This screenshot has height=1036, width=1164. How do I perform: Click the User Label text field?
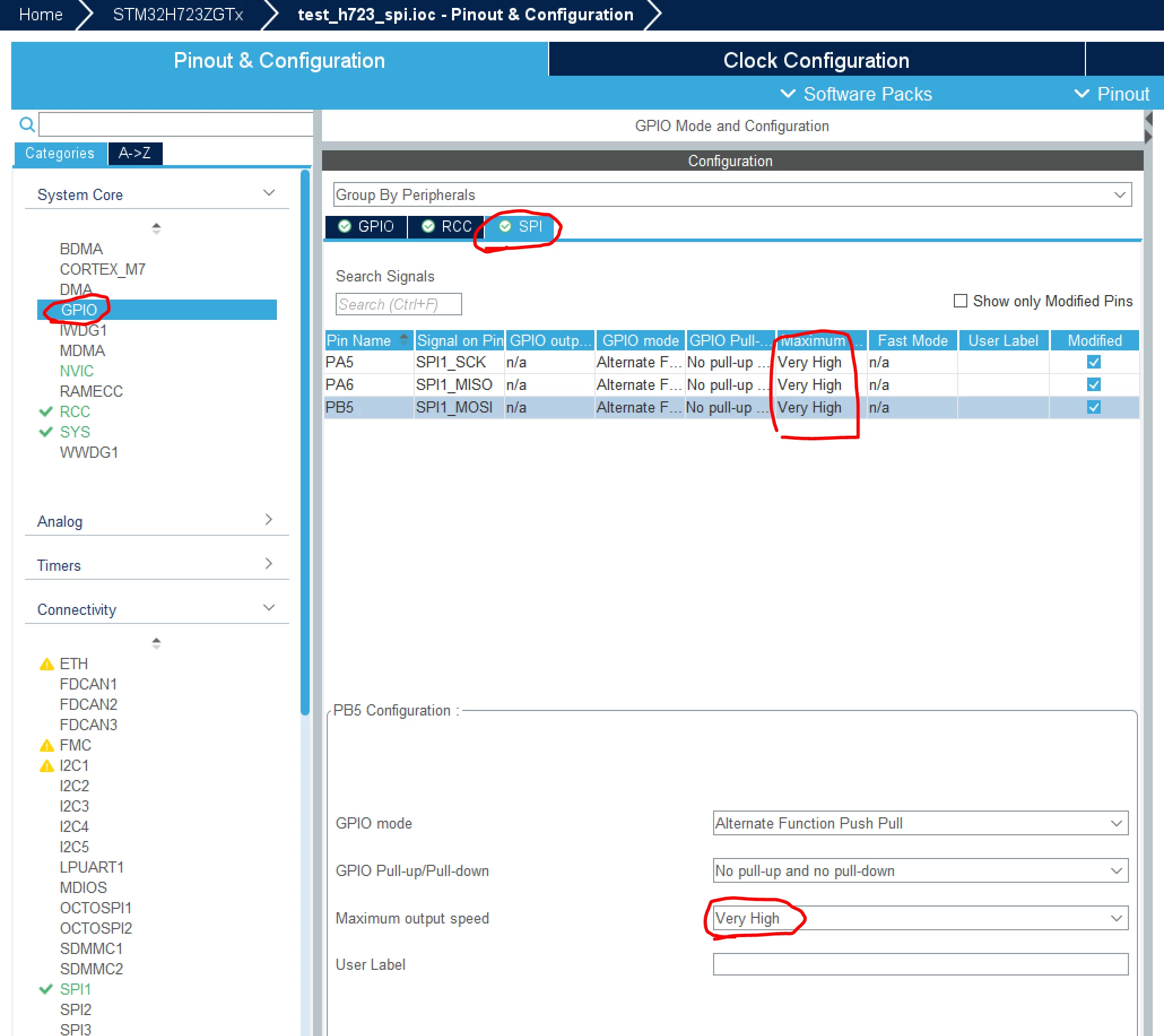(x=920, y=965)
